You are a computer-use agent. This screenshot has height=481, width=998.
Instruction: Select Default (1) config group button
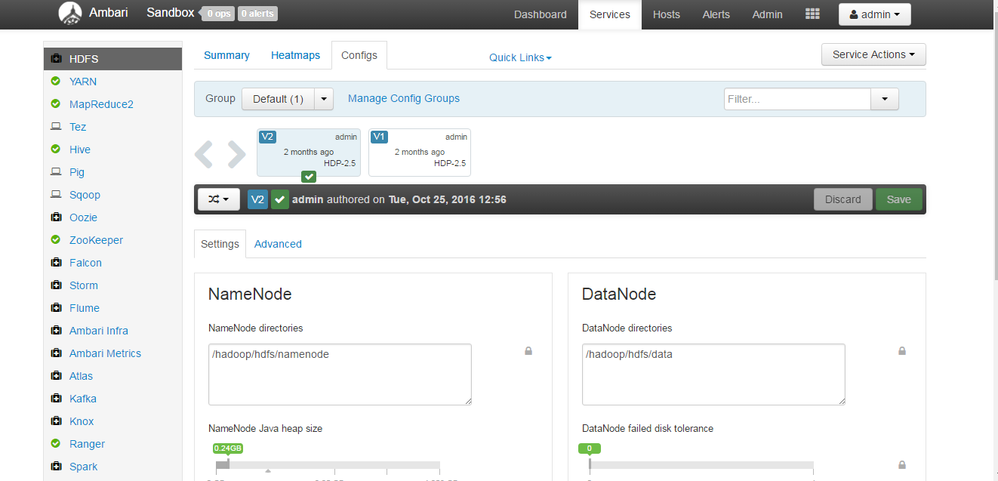click(278, 99)
